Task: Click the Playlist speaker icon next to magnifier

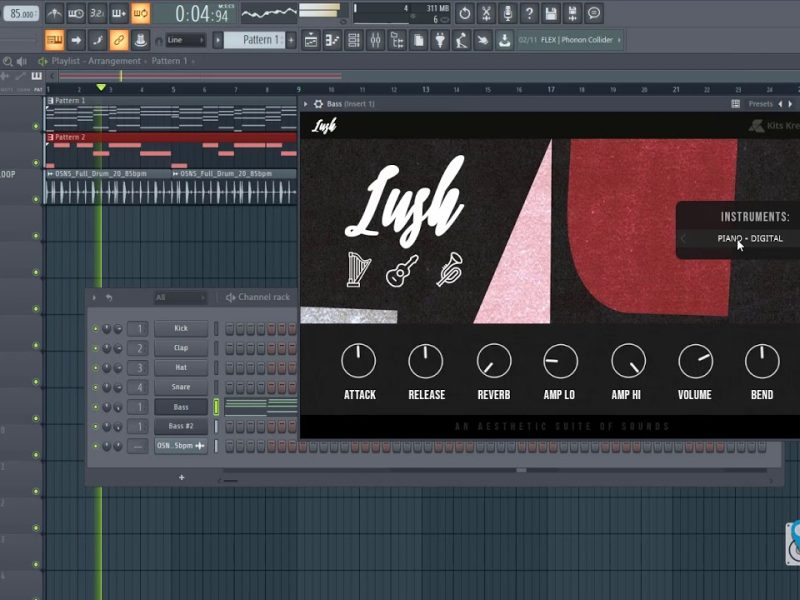Action: point(21,62)
